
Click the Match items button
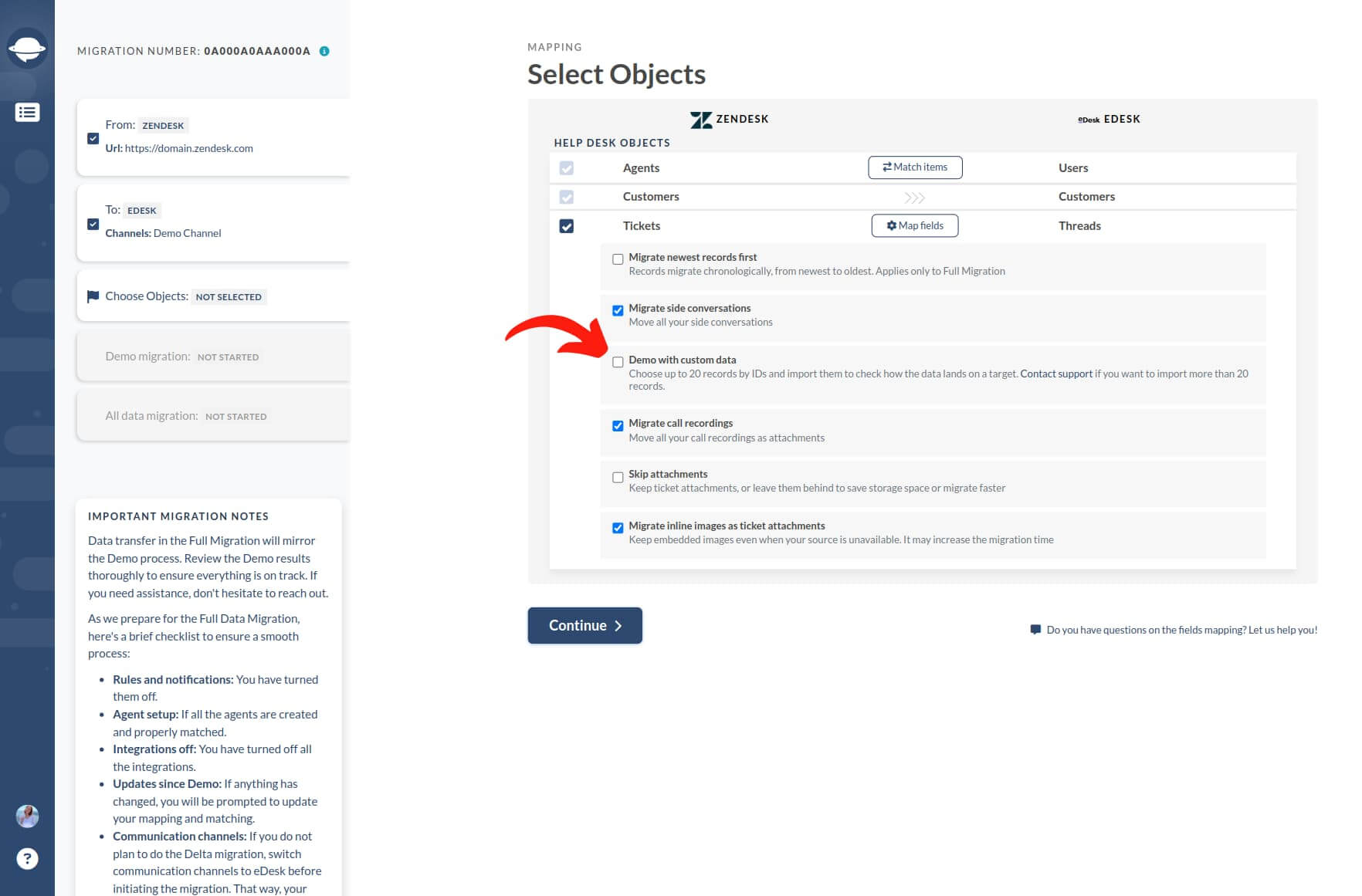(915, 167)
